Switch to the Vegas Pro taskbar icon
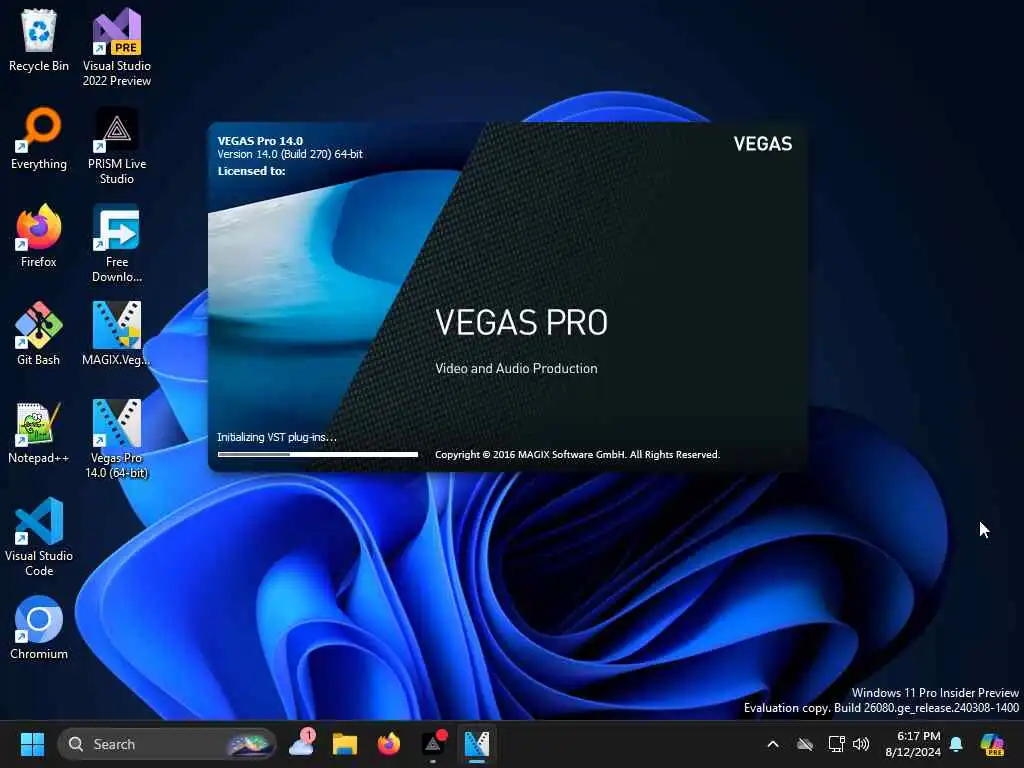 (x=477, y=744)
